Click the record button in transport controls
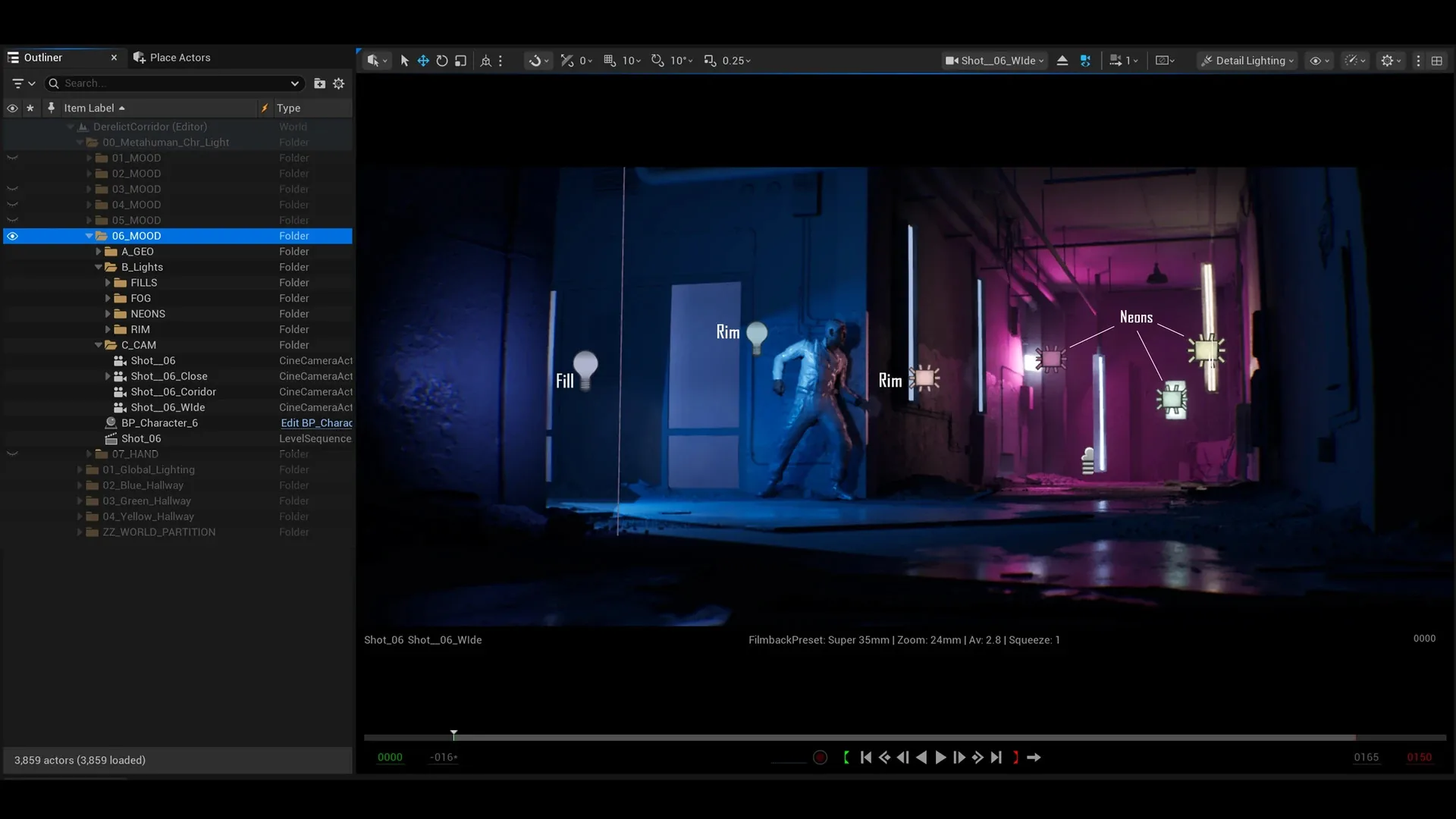This screenshot has height=819, width=1456. pos(820,758)
